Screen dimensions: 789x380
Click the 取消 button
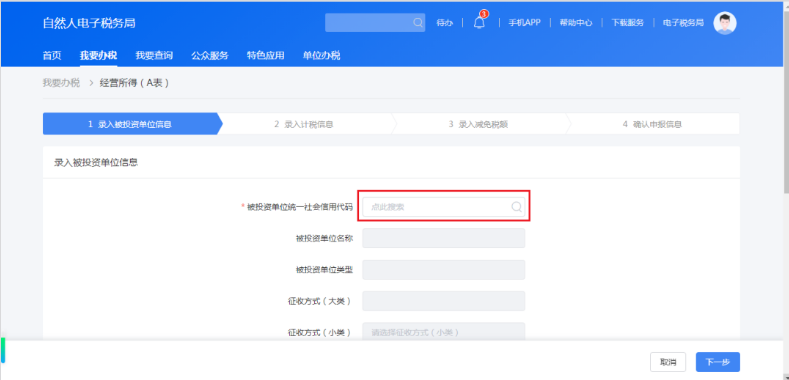pos(668,362)
